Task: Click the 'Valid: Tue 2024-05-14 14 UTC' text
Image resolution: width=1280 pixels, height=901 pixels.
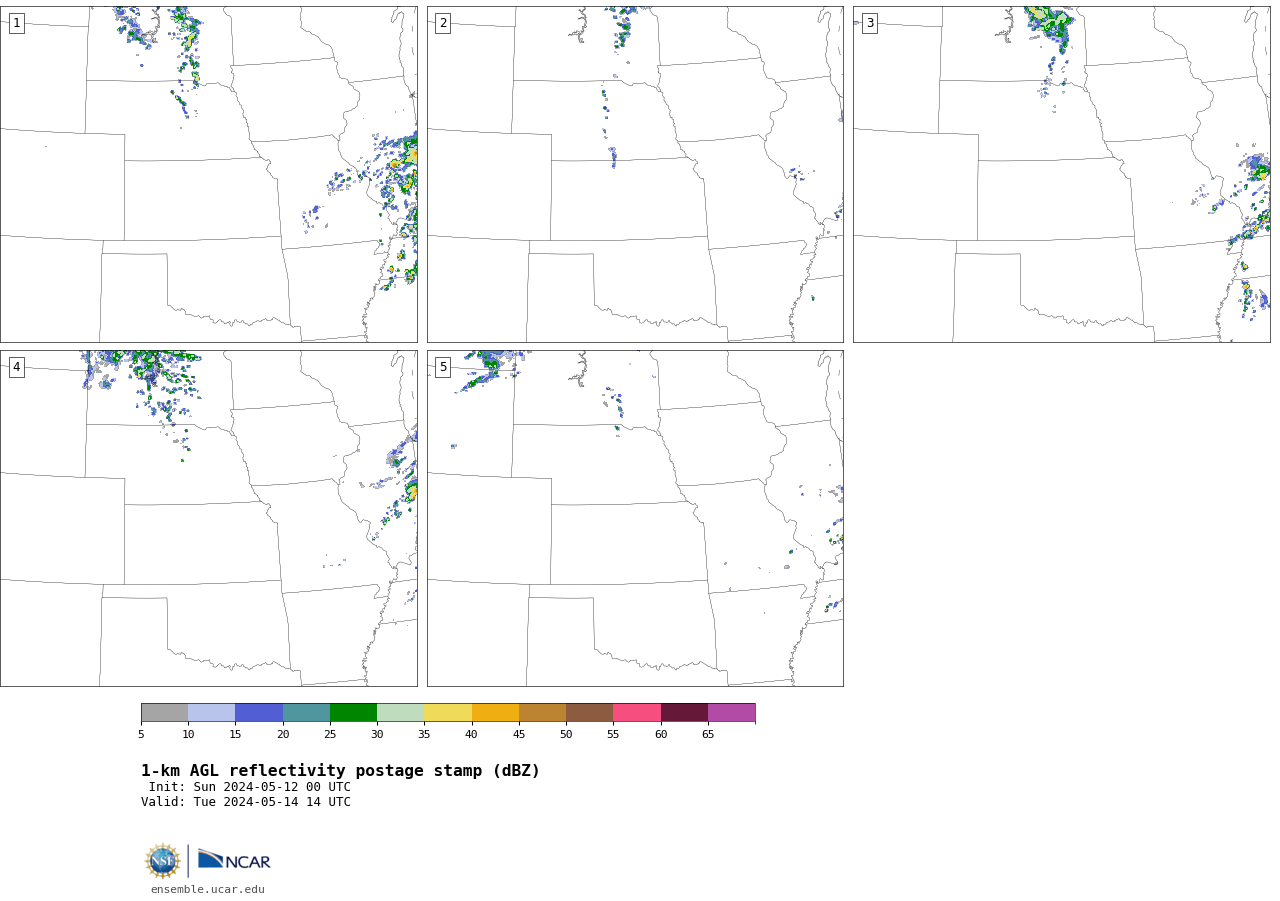Action: pos(246,802)
